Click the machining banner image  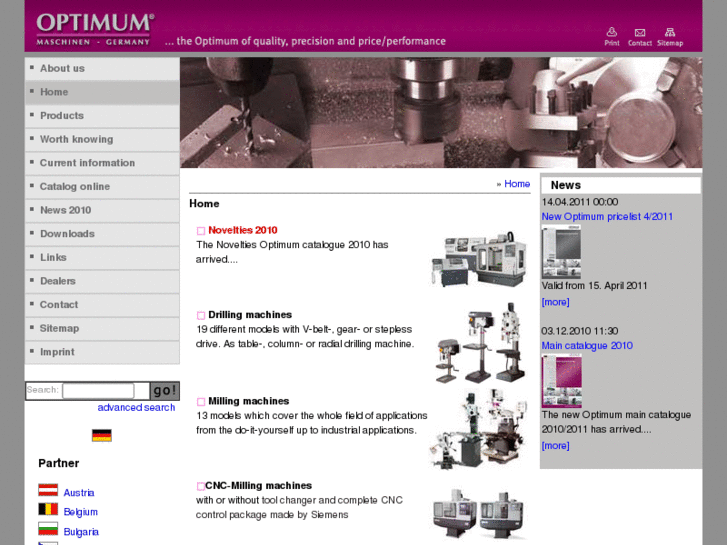(441, 112)
